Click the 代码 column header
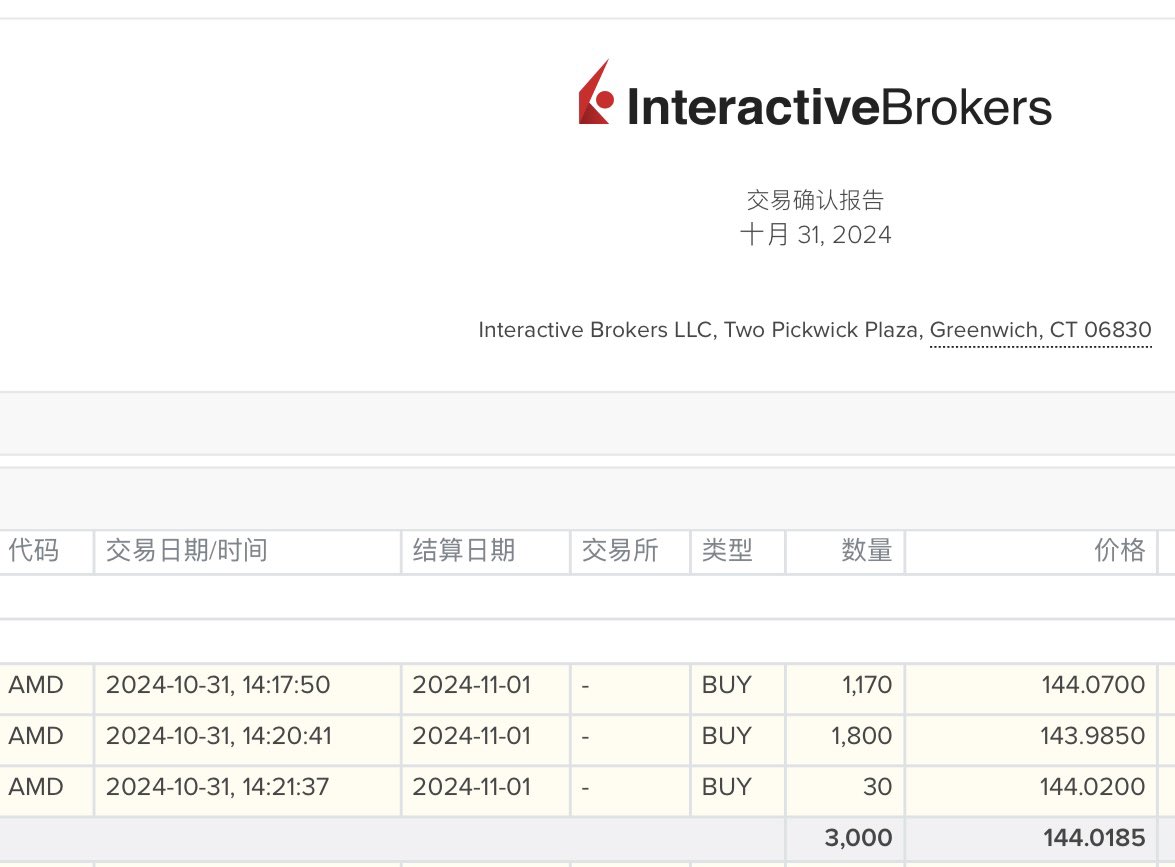 pos(34,551)
